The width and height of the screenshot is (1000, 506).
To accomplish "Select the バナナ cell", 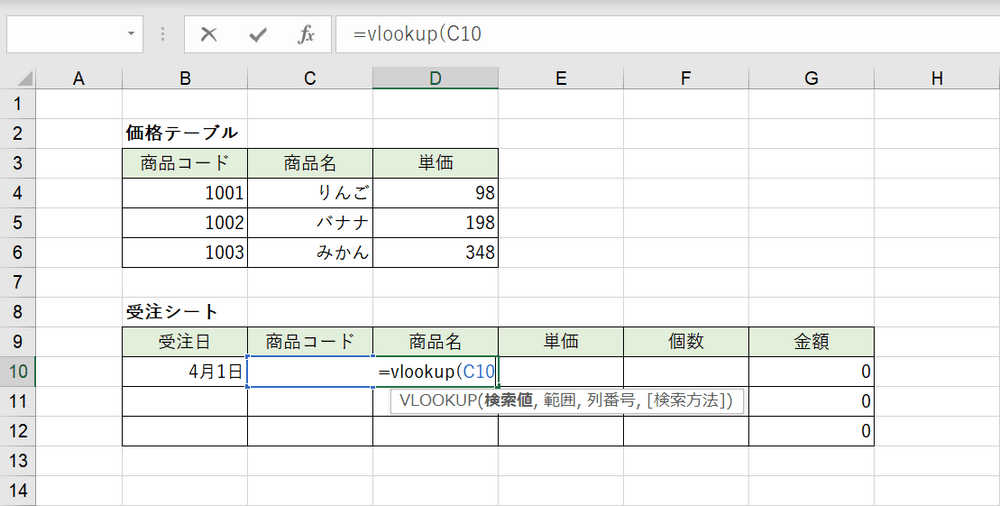I will click(x=310, y=223).
